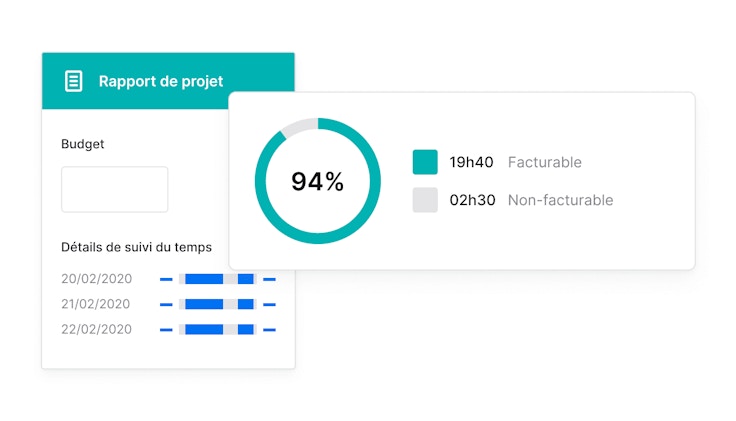Click the time bar for 21/02/2020

pos(217,304)
